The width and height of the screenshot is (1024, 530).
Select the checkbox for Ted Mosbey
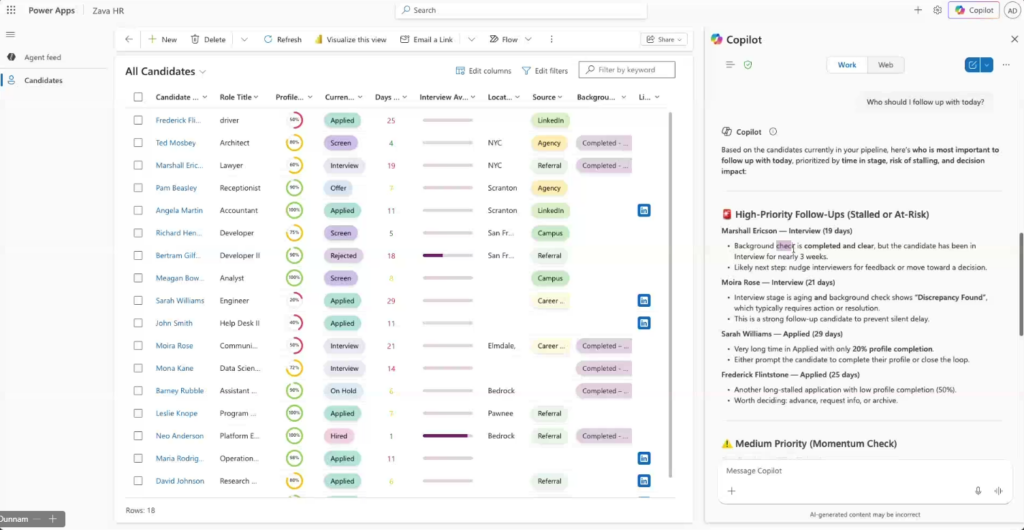pyautogui.click(x=138, y=143)
